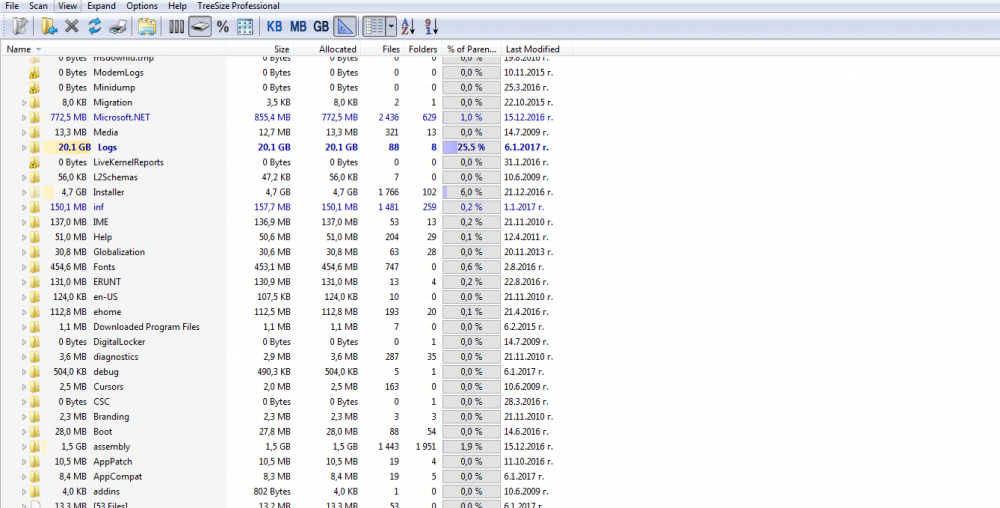Viewport: 1000px width, 508px height.
Task: Click the printer icon to print report
Action: tap(118, 26)
